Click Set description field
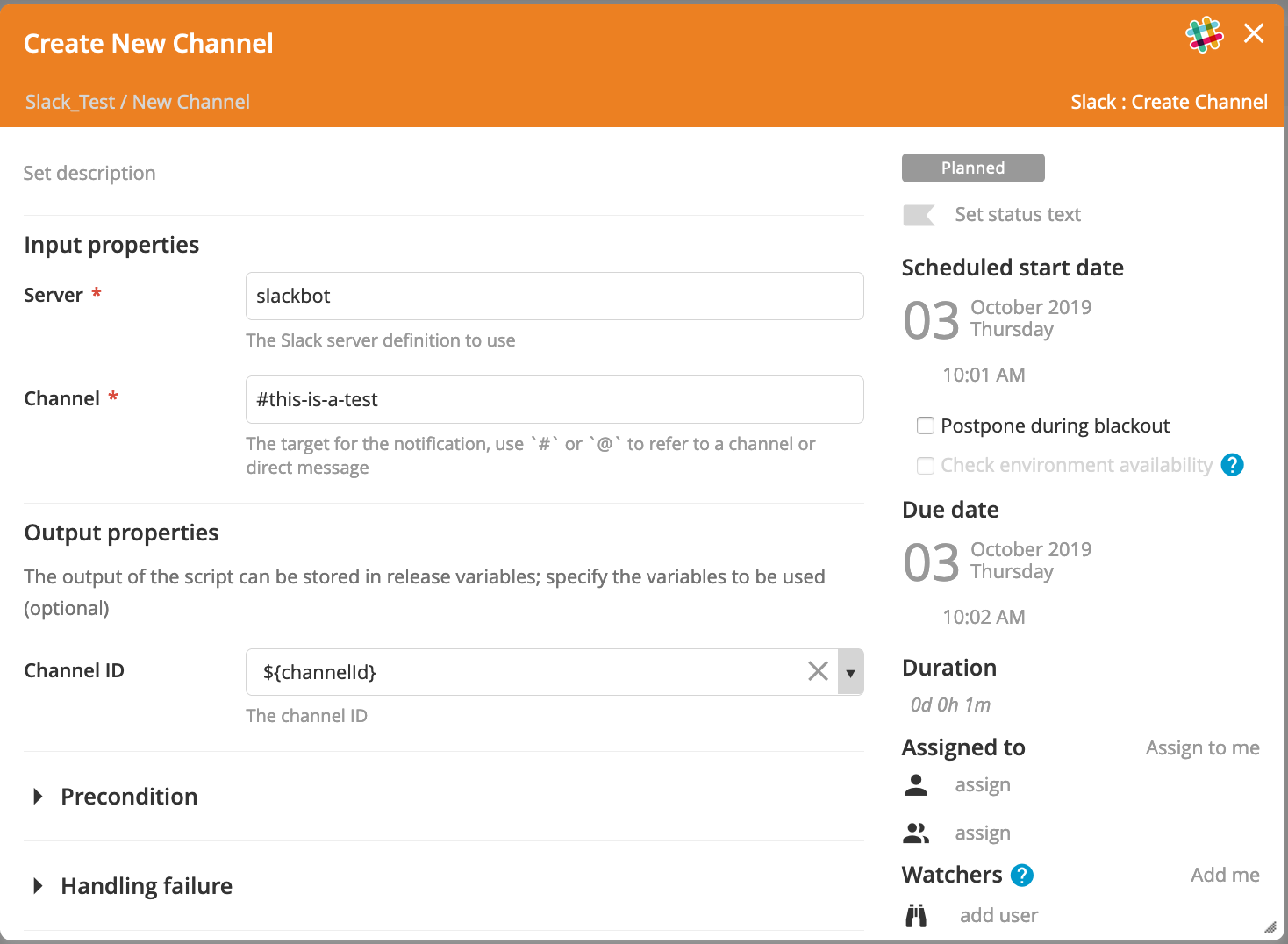The image size is (1288, 944). [89, 173]
